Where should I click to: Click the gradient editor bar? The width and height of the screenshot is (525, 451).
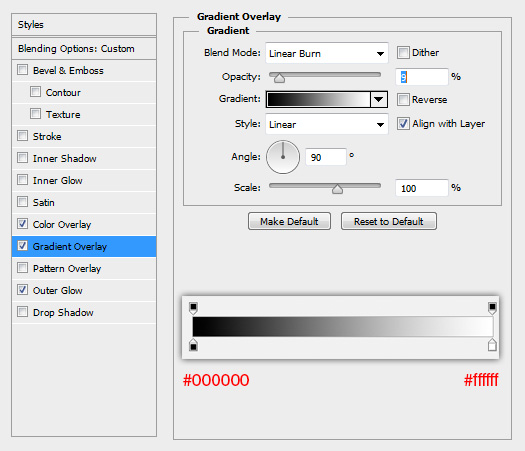[343, 326]
